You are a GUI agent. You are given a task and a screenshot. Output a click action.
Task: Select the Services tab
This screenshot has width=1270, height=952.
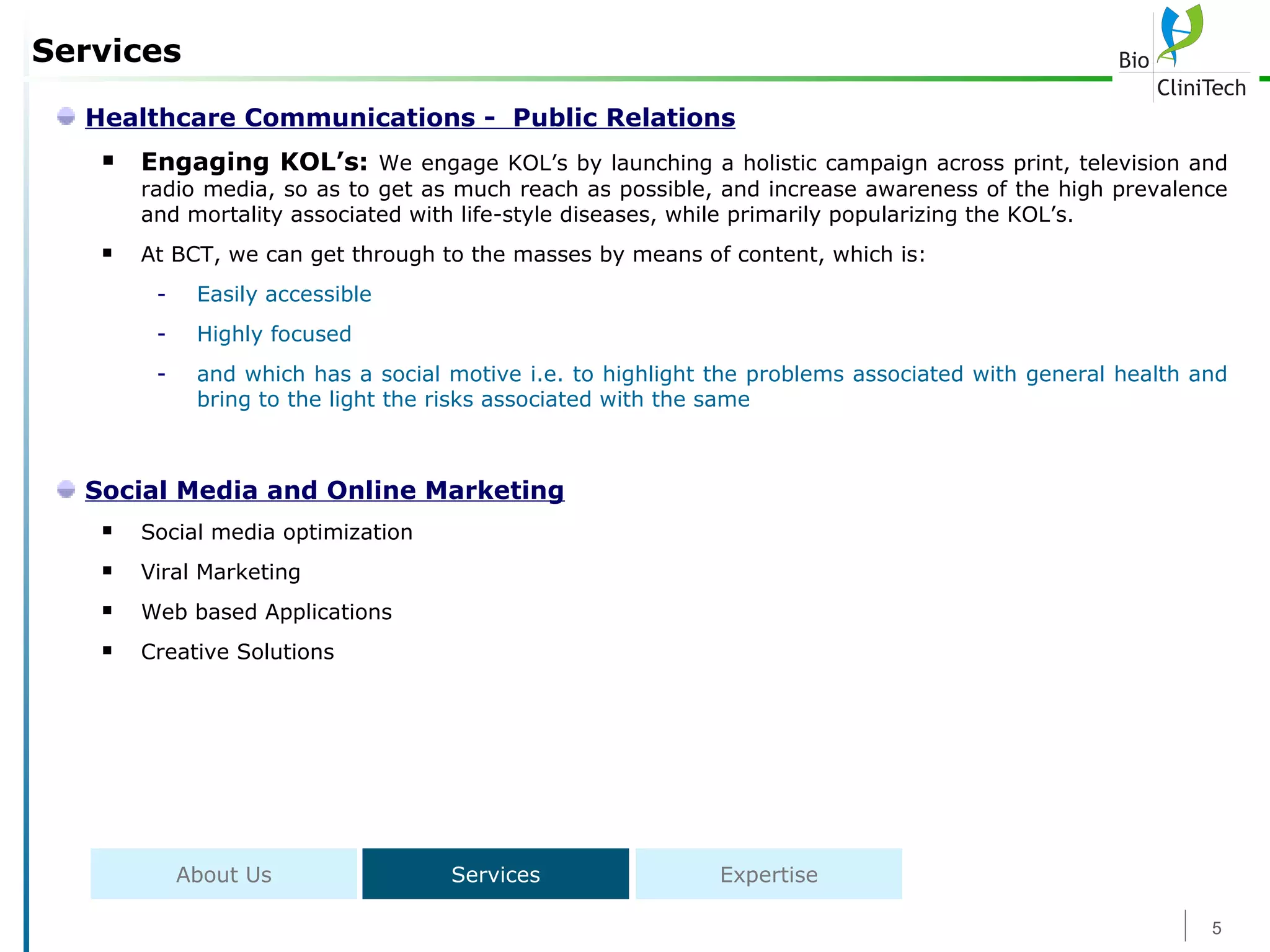(x=495, y=874)
